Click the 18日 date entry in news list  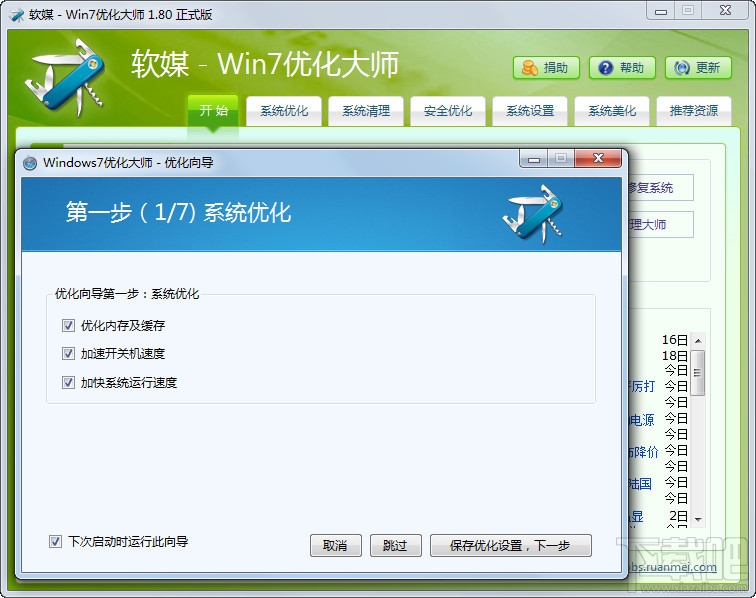(x=675, y=356)
